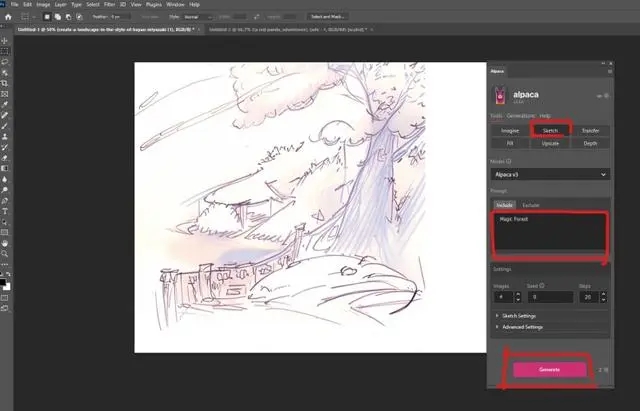Click the background color swatch

pos(7,287)
